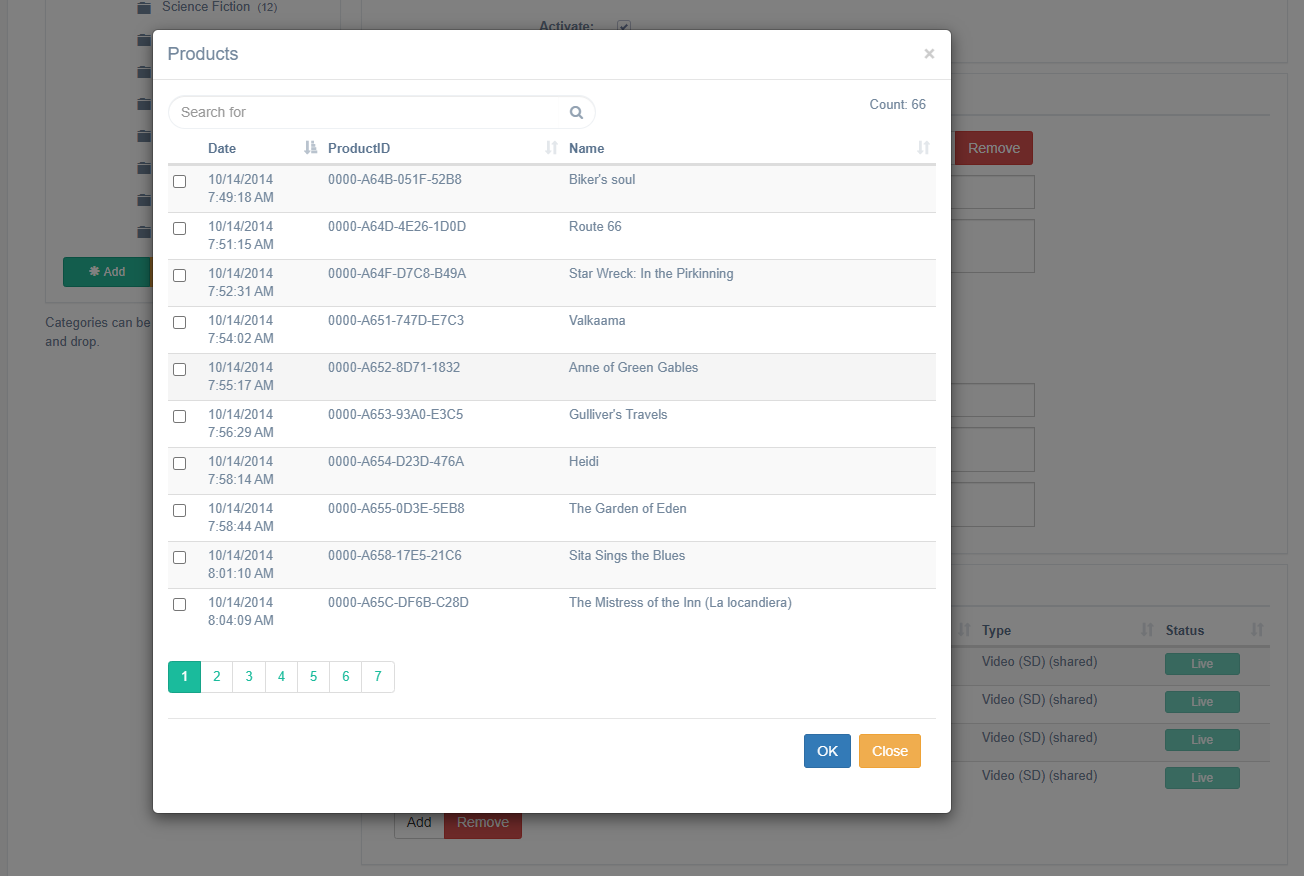Click Name column header
Image resolution: width=1304 pixels, height=876 pixels.
click(587, 148)
